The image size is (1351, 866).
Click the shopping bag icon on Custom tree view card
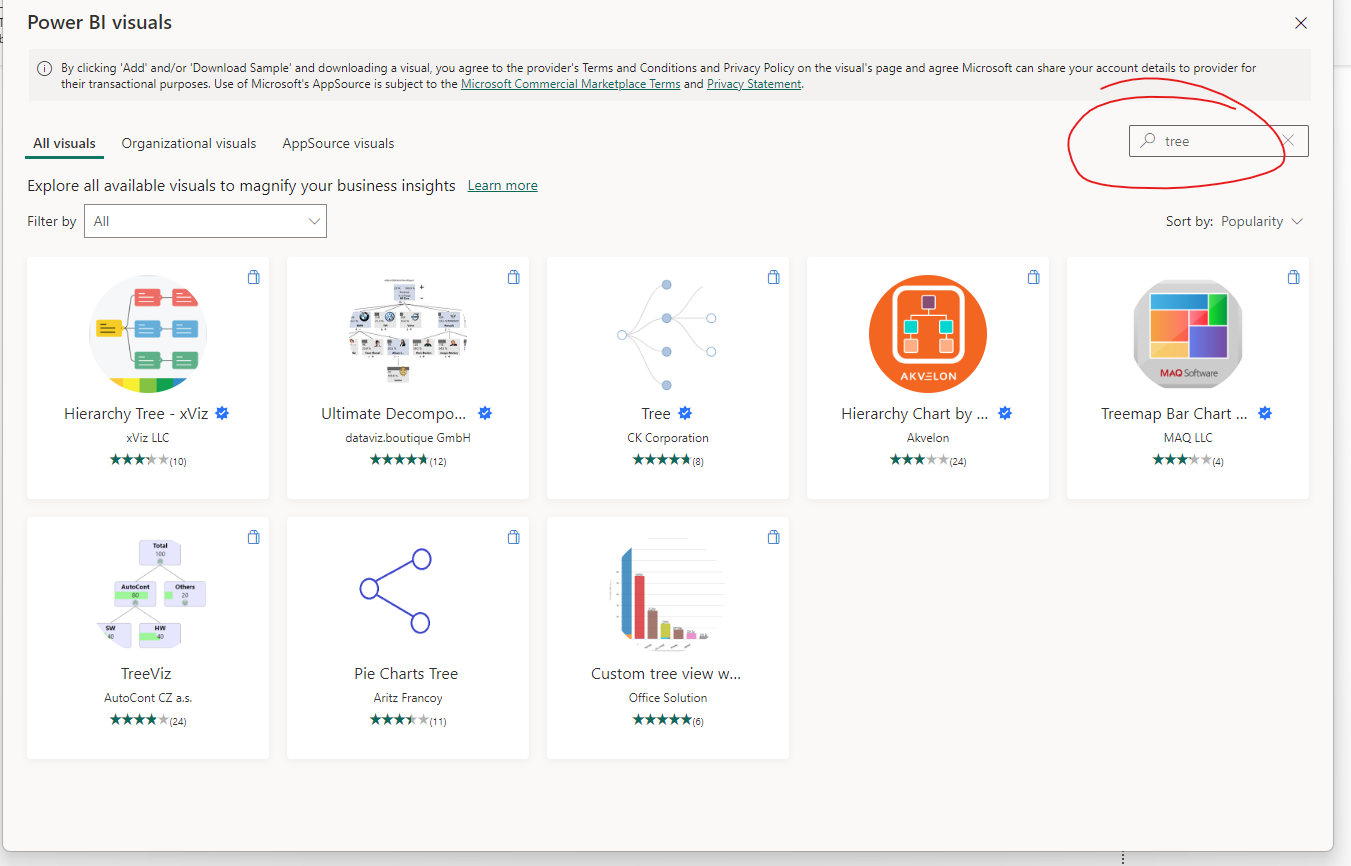coord(774,537)
